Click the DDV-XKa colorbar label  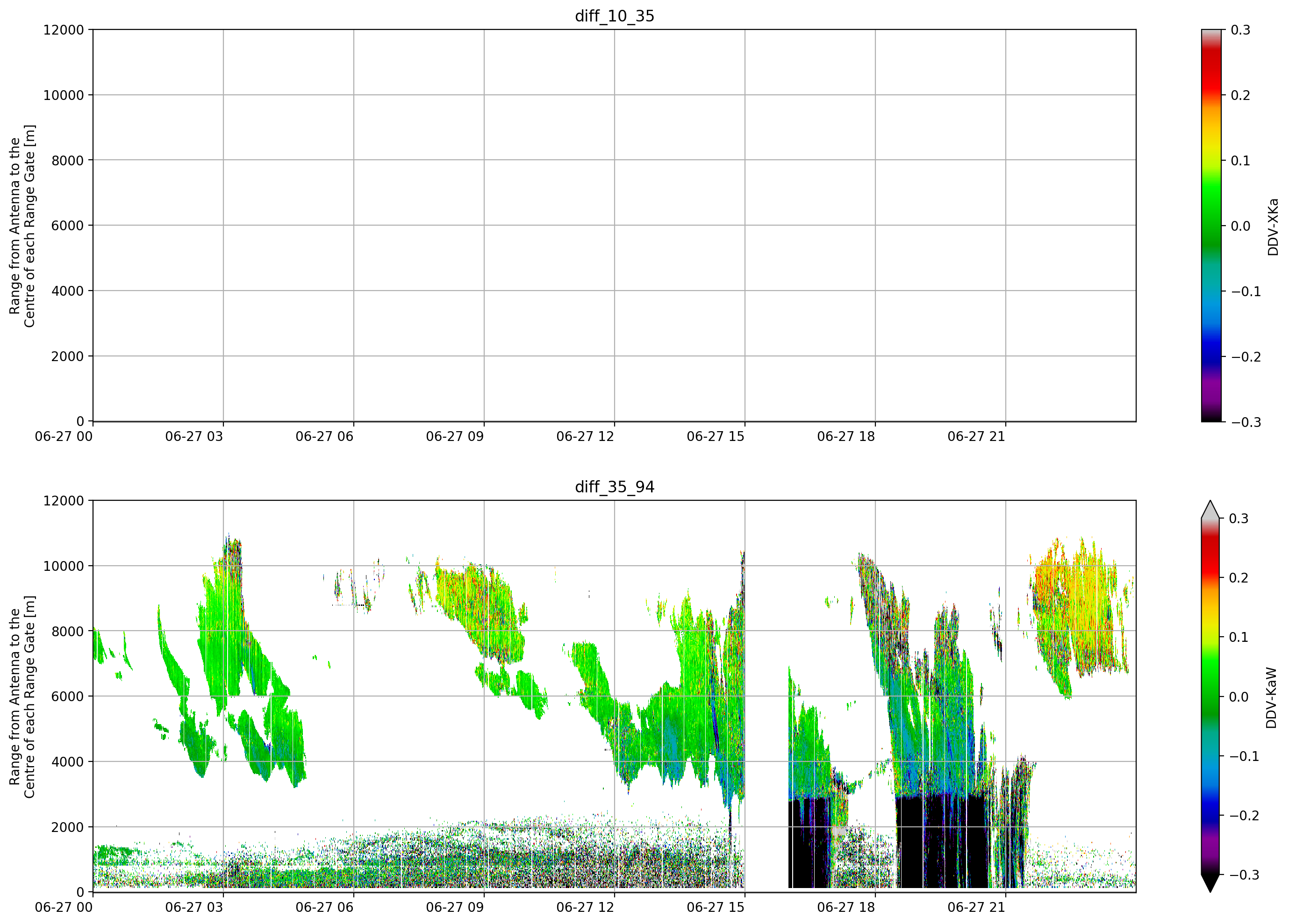[x=1273, y=227]
